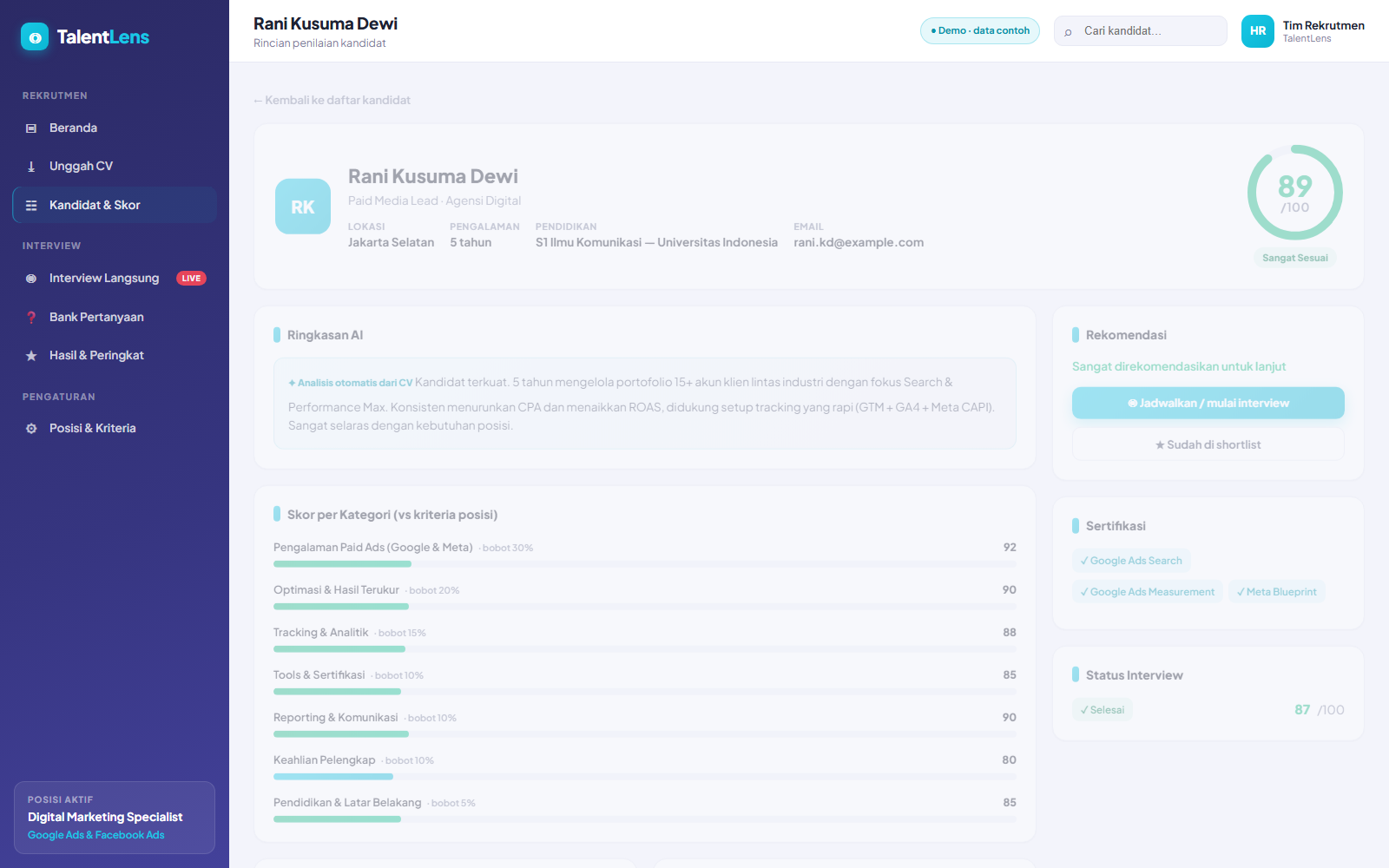The height and width of the screenshot is (868, 1389).
Task: Click S1 Ilmu Komunikasi education value
Action: pos(656,243)
